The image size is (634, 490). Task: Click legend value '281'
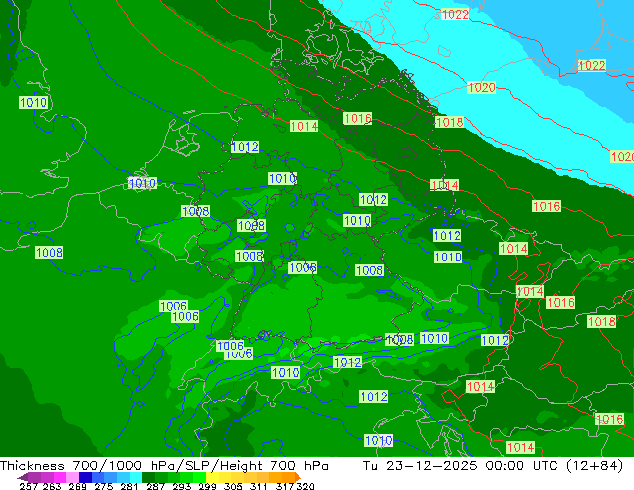coord(129,486)
